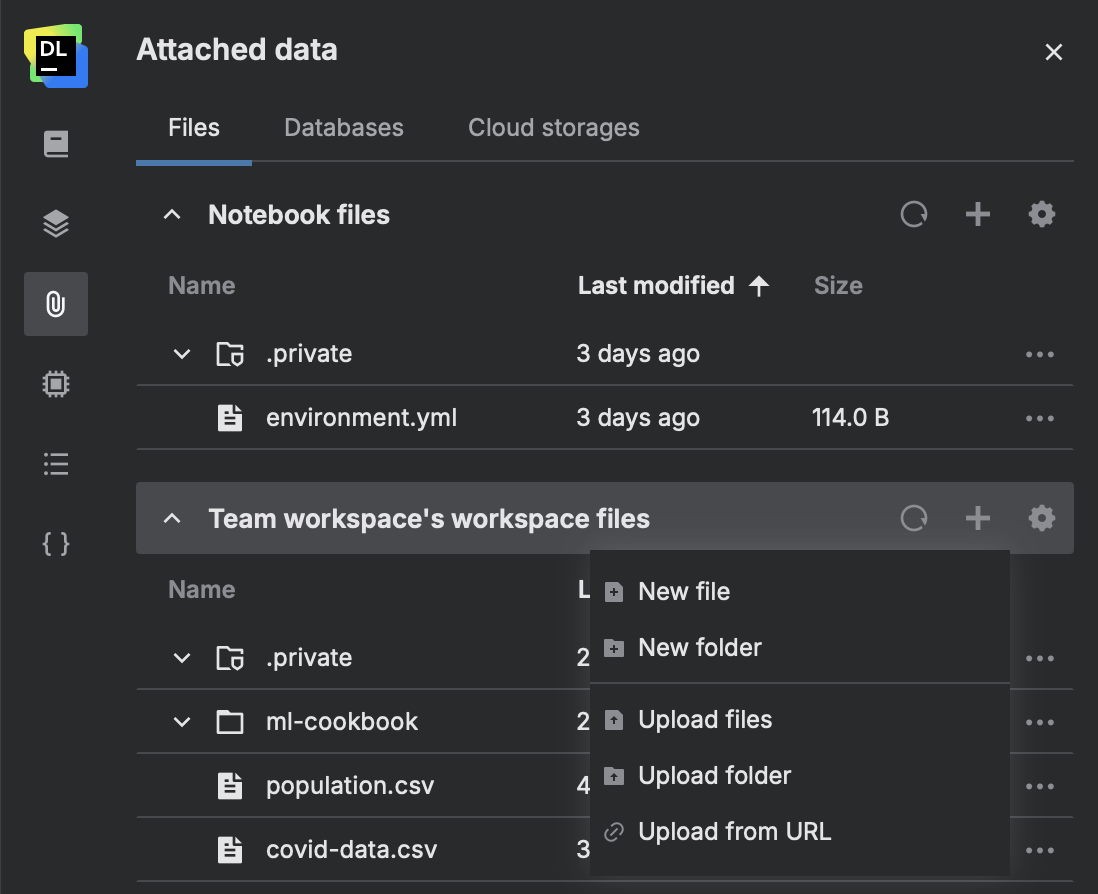Click the Notebook files section title
1098x894 pixels.
299,214
